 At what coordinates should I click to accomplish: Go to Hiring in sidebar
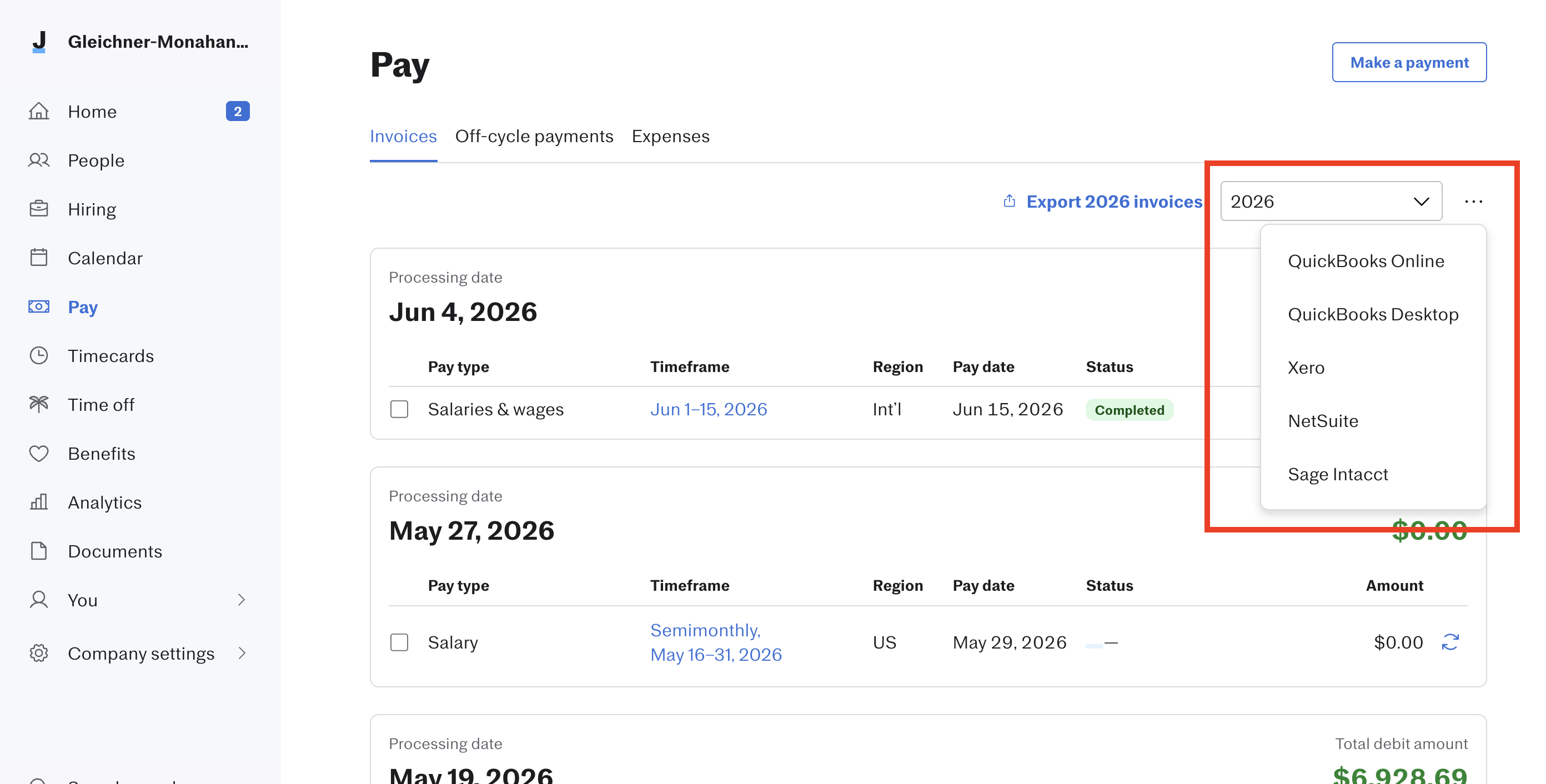click(x=92, y=209)
